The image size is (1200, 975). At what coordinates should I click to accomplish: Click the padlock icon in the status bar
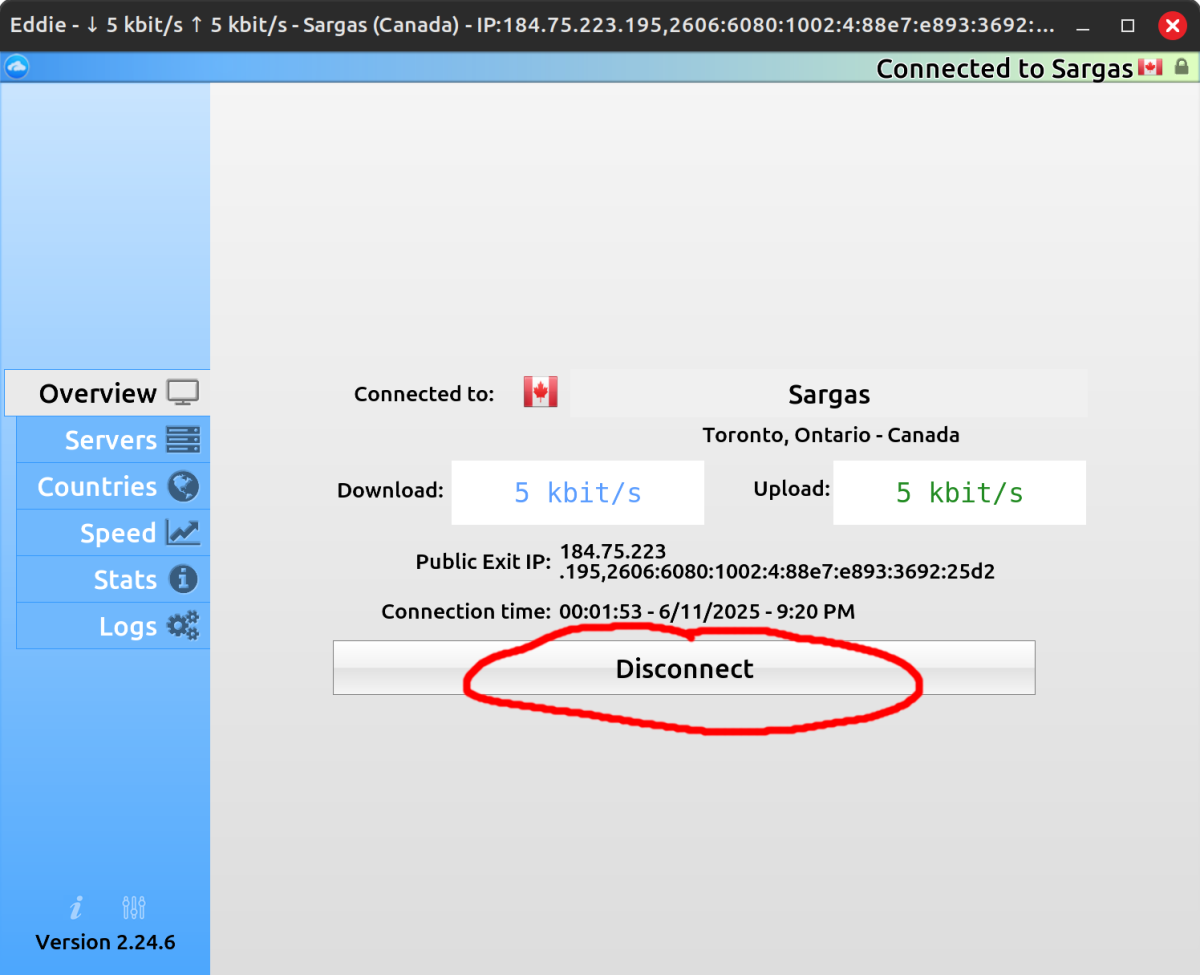pos(1182,67)
